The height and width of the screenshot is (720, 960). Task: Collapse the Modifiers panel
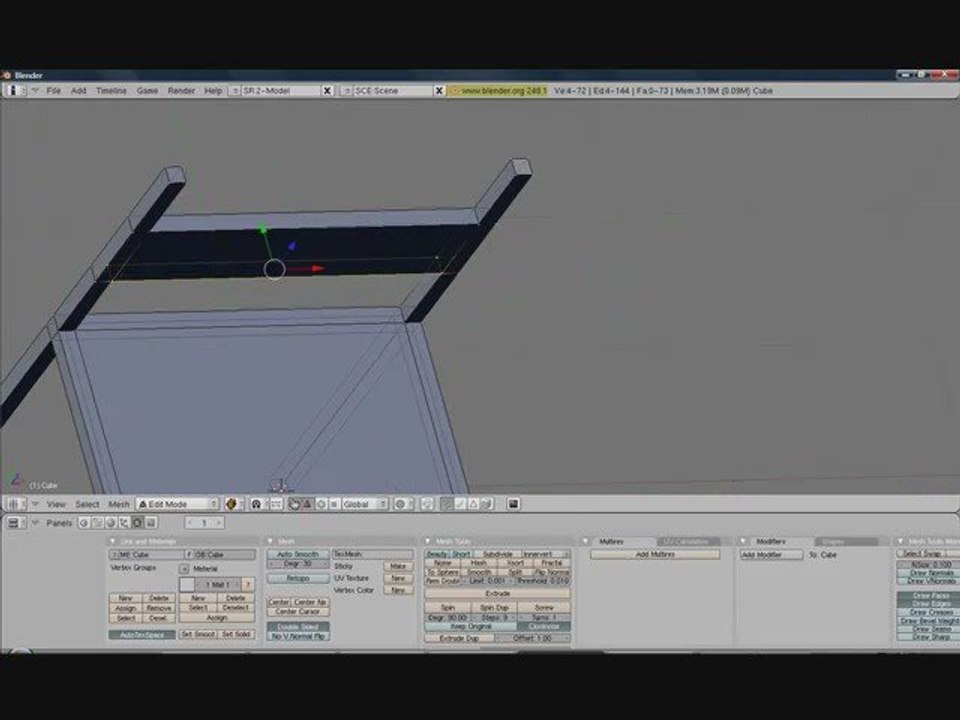743,541
